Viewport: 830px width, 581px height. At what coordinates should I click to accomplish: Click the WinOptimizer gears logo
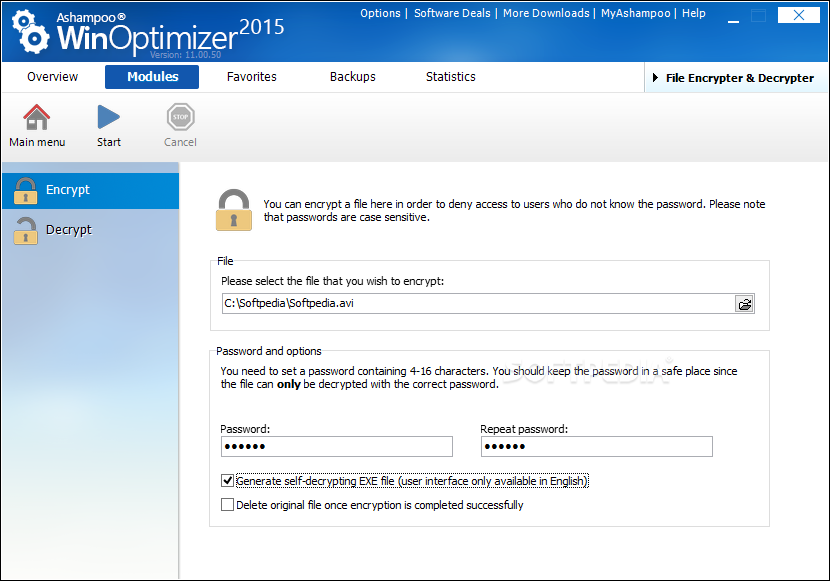(x=30, y=32)
